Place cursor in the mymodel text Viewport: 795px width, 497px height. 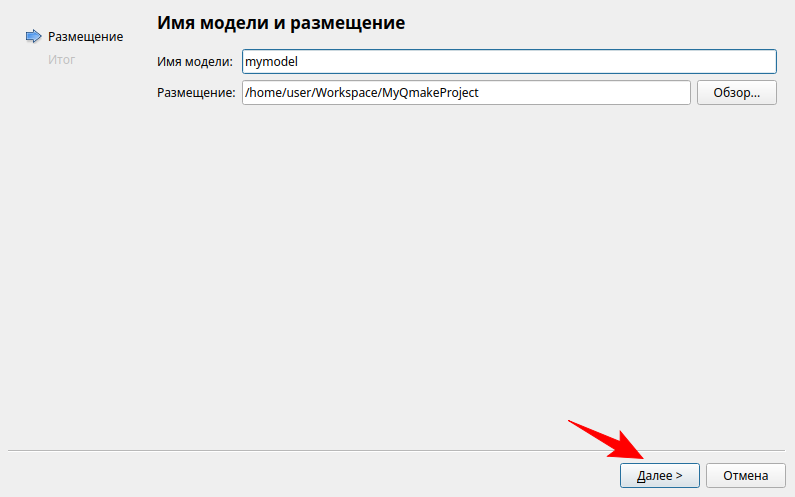(x=272, y=62)
